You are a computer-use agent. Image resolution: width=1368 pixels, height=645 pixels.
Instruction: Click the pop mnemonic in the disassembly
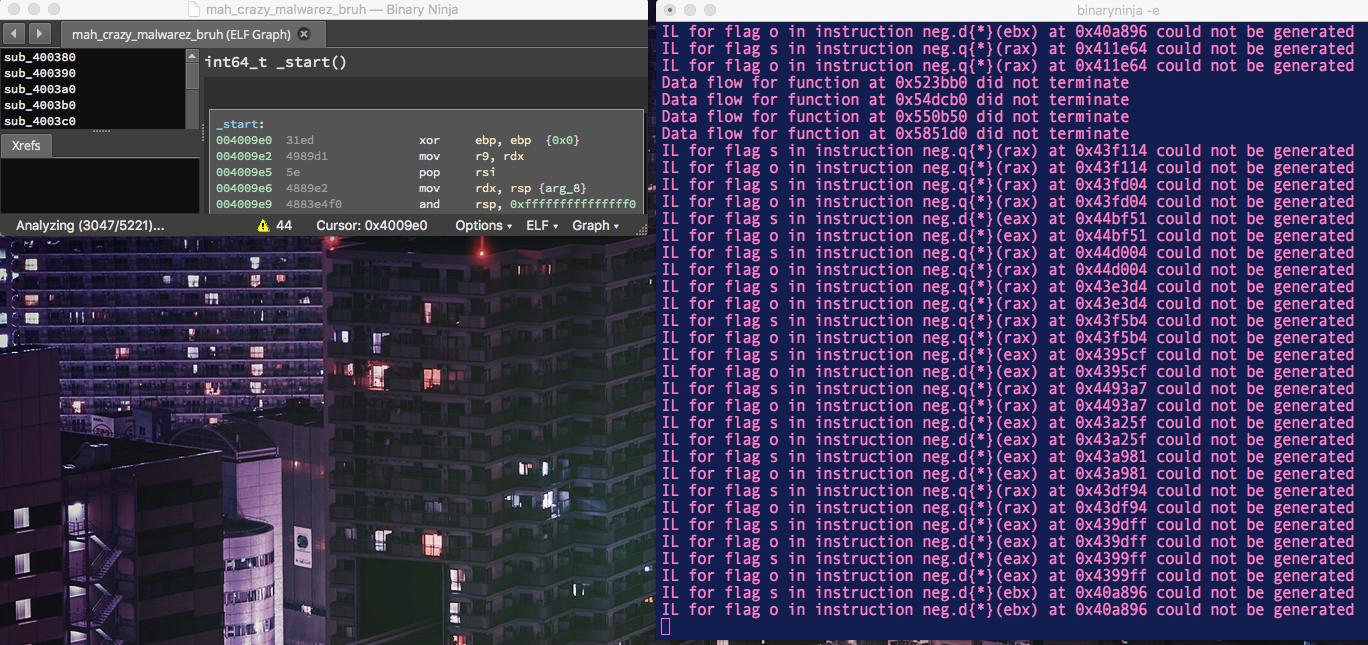429,172
